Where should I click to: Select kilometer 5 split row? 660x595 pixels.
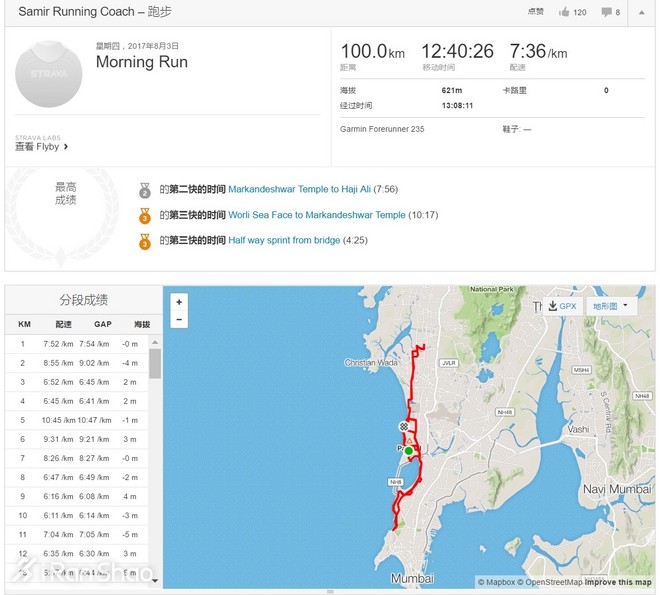(80, 421)
